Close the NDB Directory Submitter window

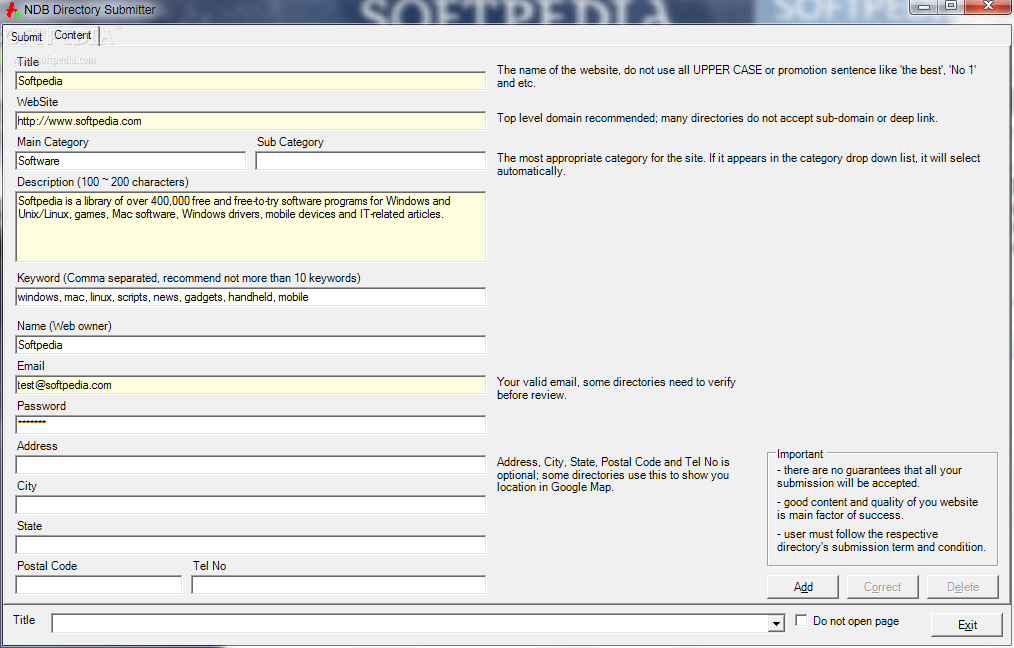tap(987, 7)
